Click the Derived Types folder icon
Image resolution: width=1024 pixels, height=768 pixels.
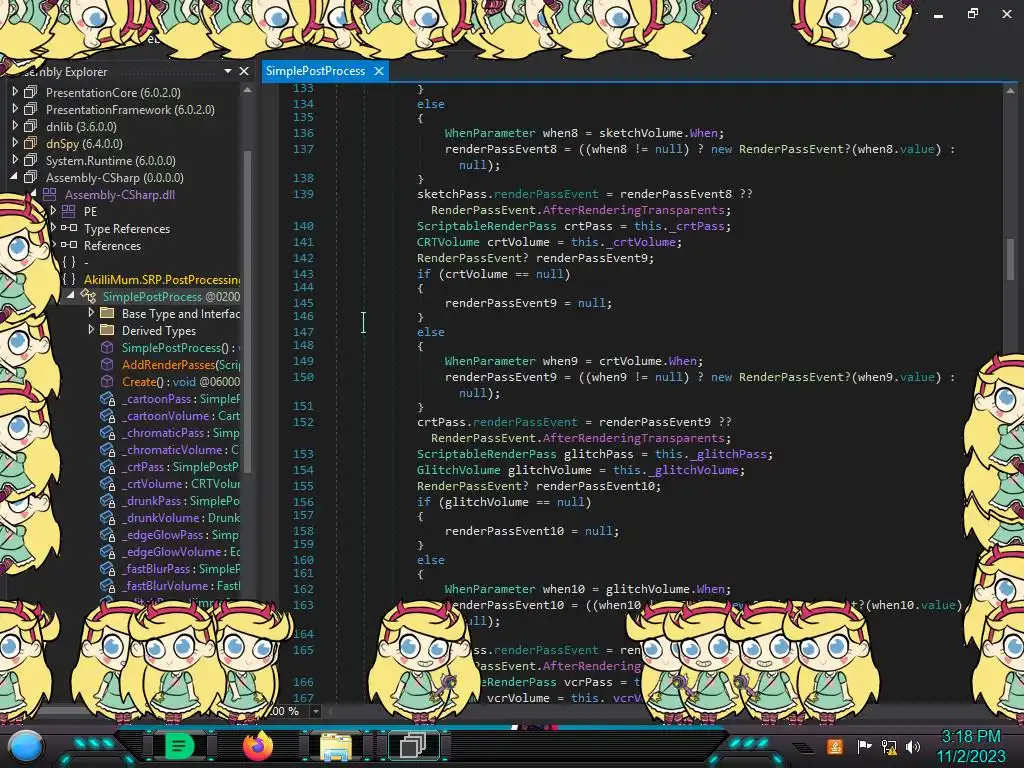click(x=107, y=330)
